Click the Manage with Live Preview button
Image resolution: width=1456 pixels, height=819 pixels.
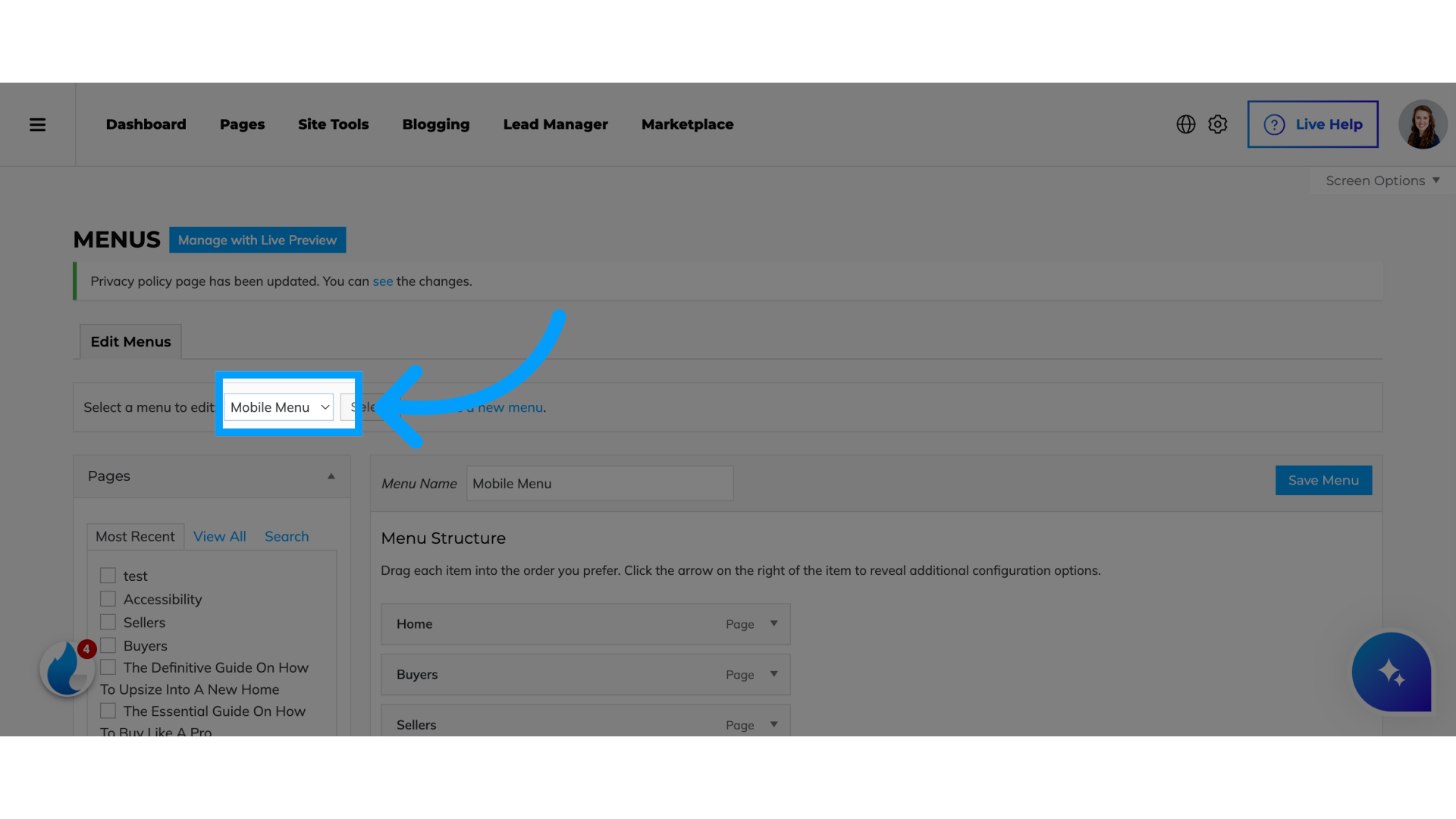257,239
